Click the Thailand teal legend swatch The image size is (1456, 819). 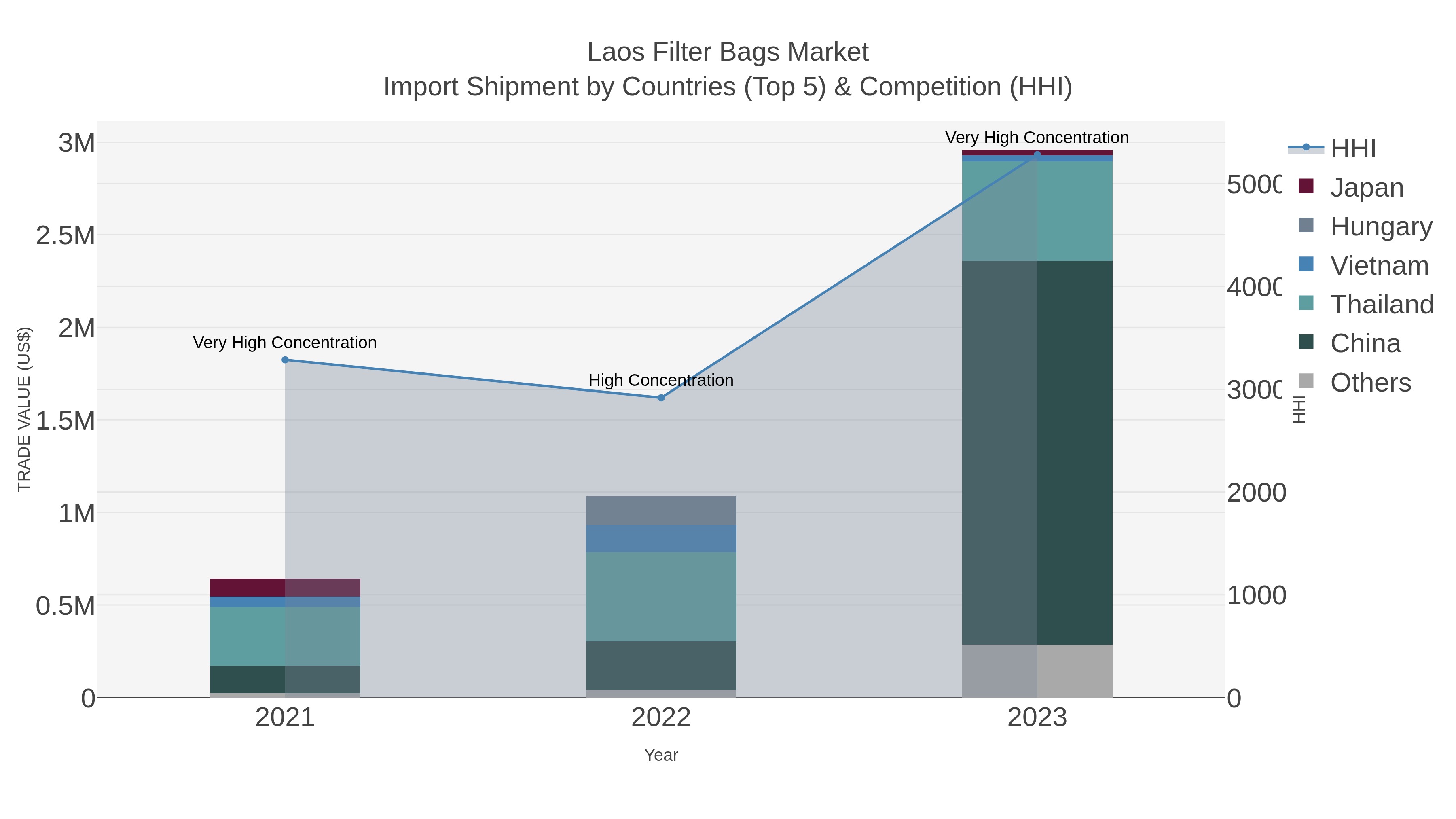1306,303
